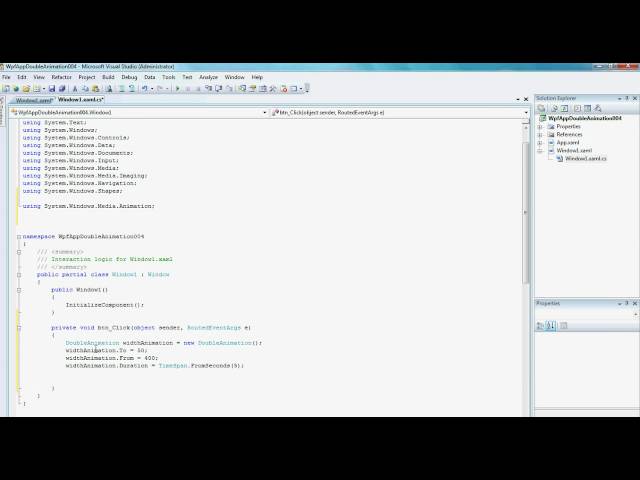640x480 pixels.
Task: Collapse the summary comment outlining block
Action: tap(19, 252)
